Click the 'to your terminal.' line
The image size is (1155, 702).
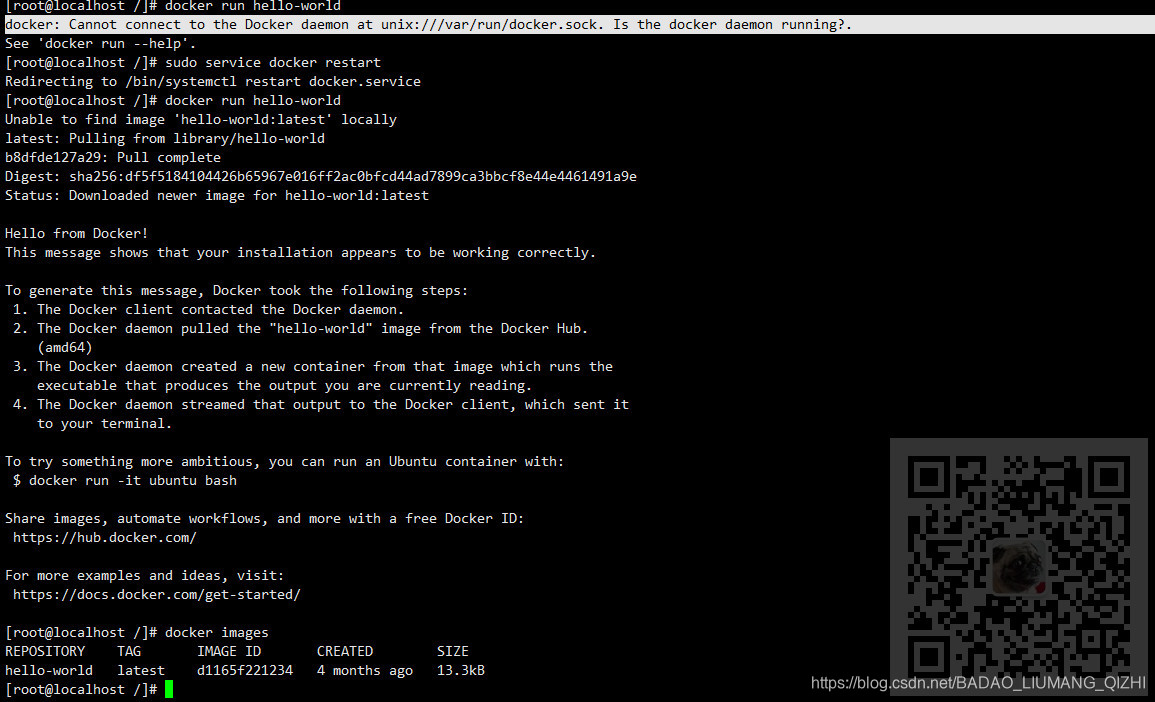pos(105,424)
